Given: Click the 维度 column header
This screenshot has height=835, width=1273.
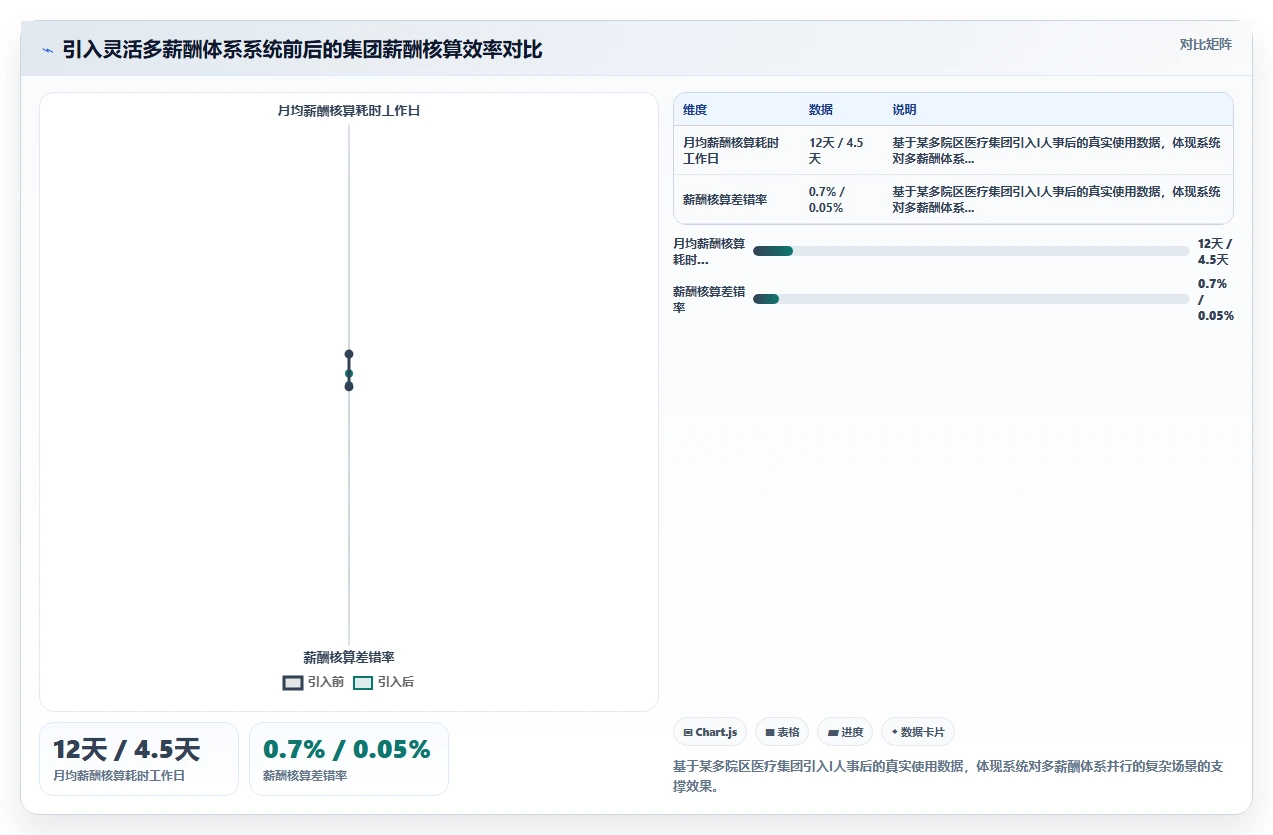Looking at the screenshot, I should point(695,110).
